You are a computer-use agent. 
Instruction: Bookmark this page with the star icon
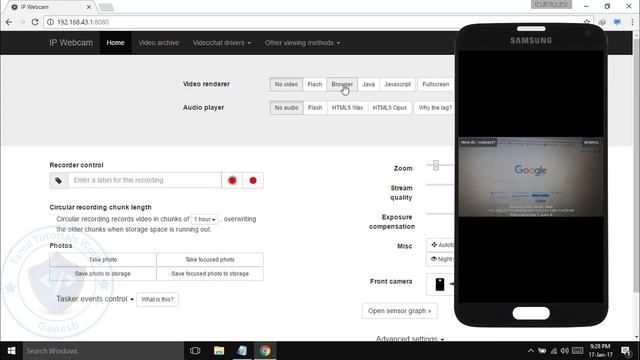pyautogui.click(x=587, y=22)
